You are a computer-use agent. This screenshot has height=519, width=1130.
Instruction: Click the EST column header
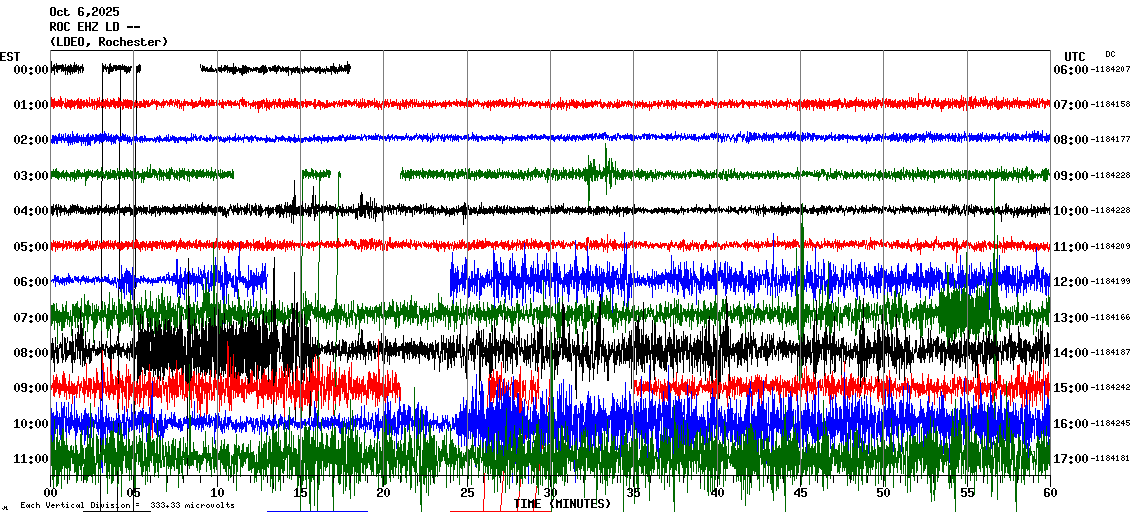(x=10, y=56)
